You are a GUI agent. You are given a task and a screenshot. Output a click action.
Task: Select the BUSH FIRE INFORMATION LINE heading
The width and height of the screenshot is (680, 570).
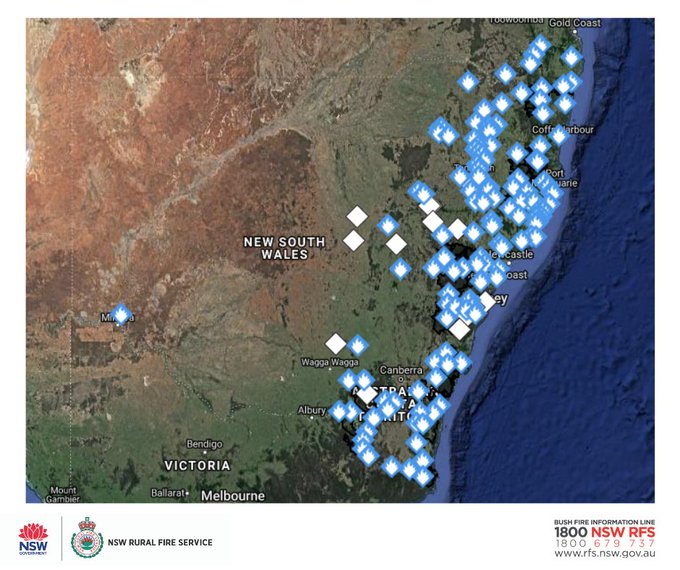click(605, 522)
